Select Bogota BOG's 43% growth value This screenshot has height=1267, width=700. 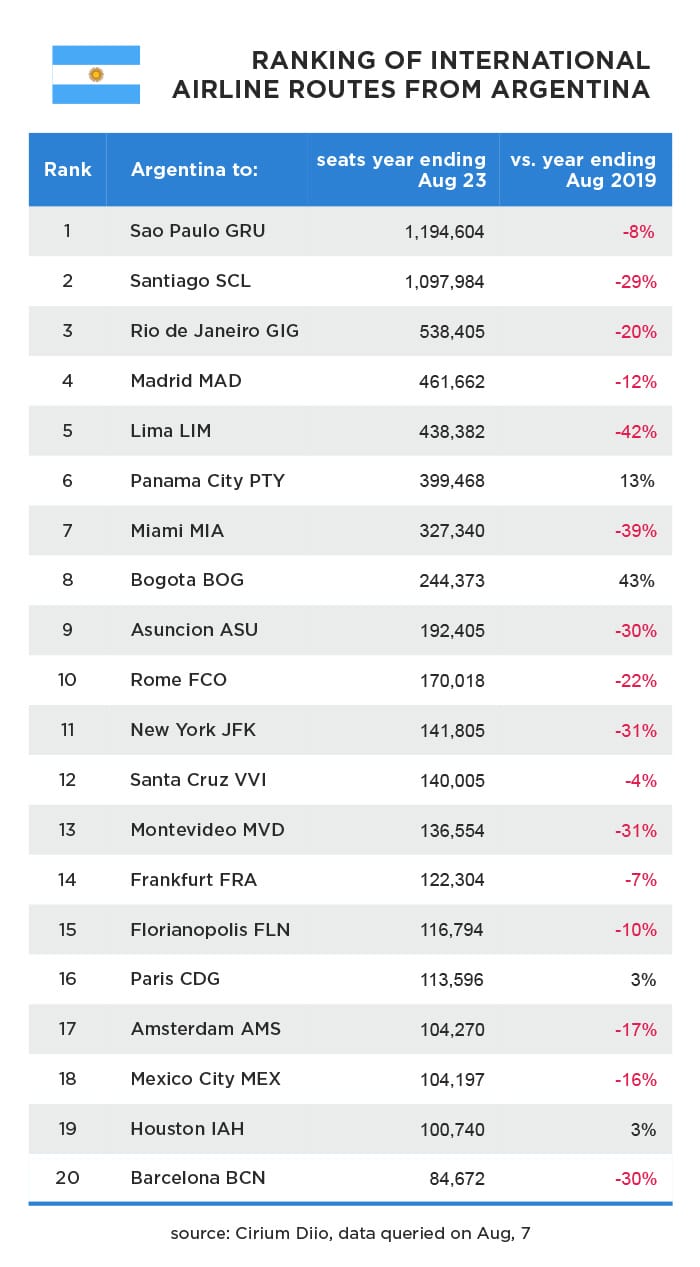[x=639, y=581]
